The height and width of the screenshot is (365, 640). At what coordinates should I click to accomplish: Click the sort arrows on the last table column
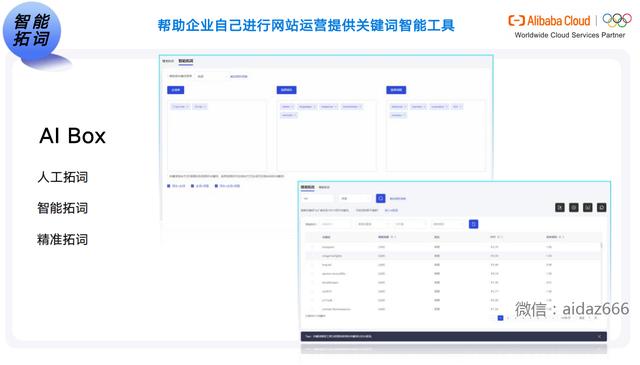561,237
